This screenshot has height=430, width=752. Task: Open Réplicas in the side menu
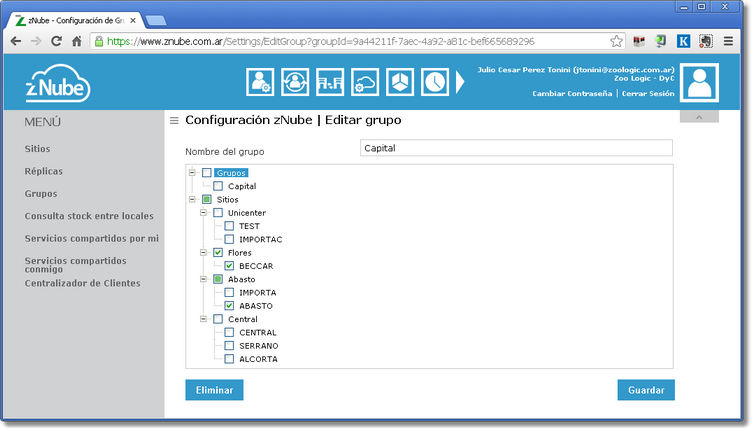(x=43, y=171)
